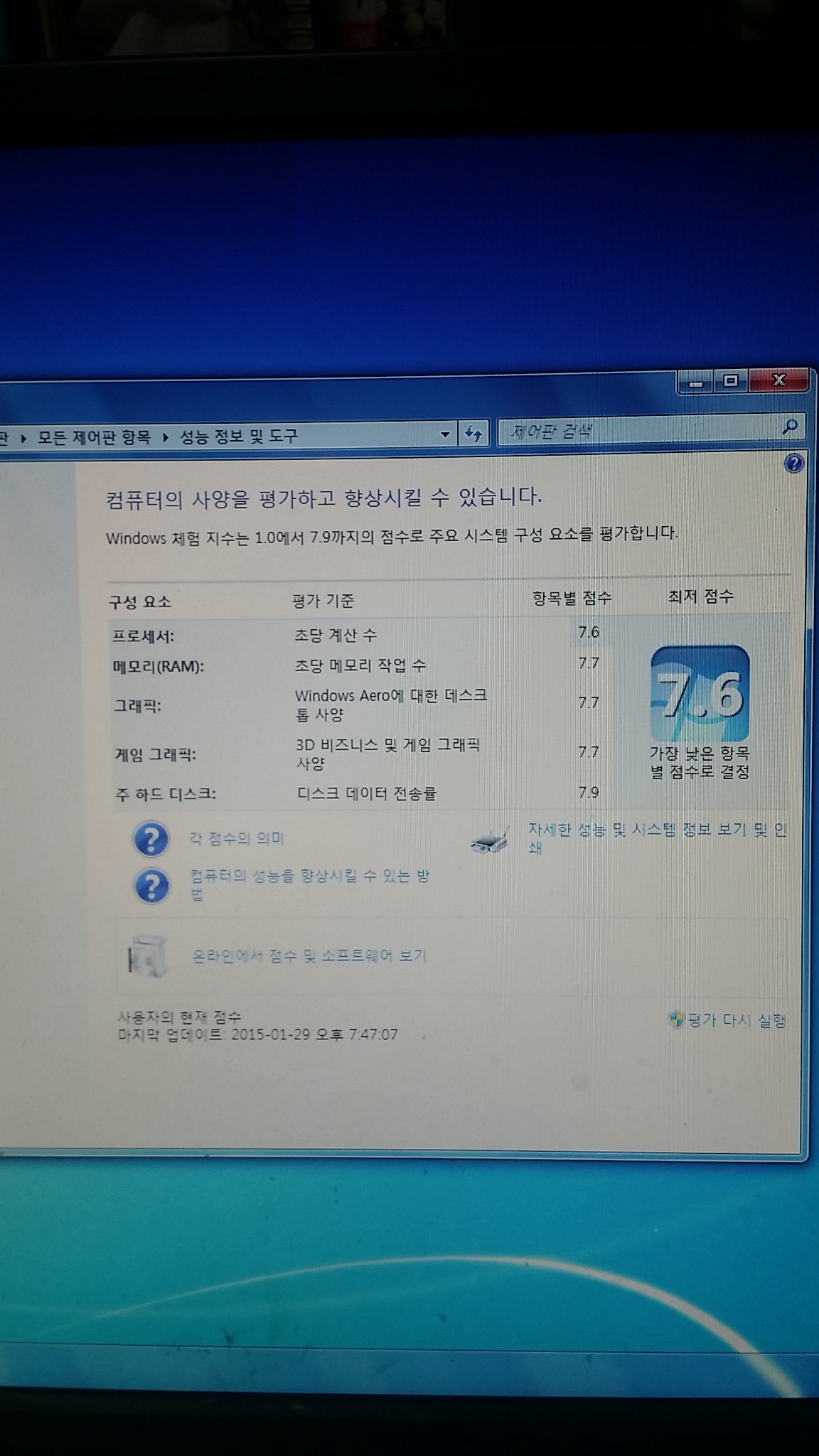The width and height of the screenshot is (819, 1456).
Task: Click 가장 낮은 항목별 점수로 결정 caption
Action: tap(700, 762)
